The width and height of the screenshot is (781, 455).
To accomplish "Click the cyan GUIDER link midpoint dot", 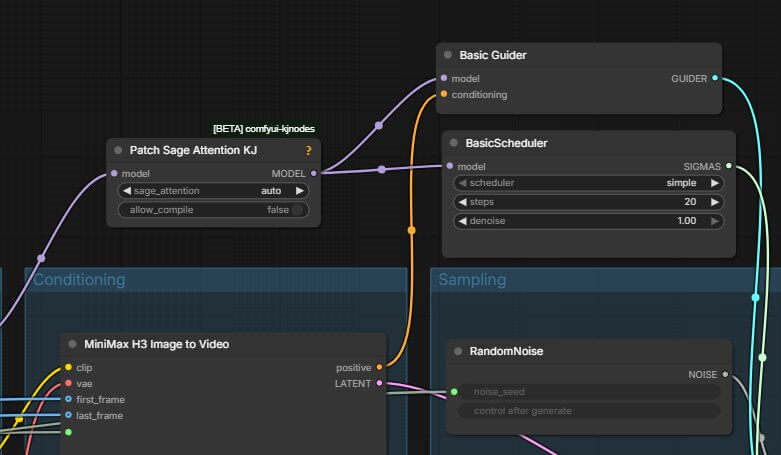I will 756,298.
